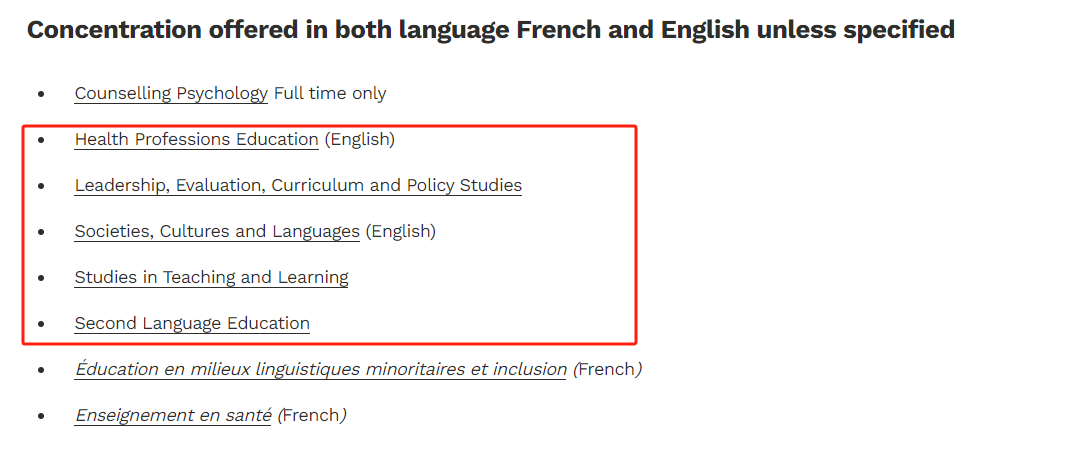Viewport: 1076px width, 450px height.
Task: Open the Societies, Cultures and Languages link
Action: click(x=217, y=231)
